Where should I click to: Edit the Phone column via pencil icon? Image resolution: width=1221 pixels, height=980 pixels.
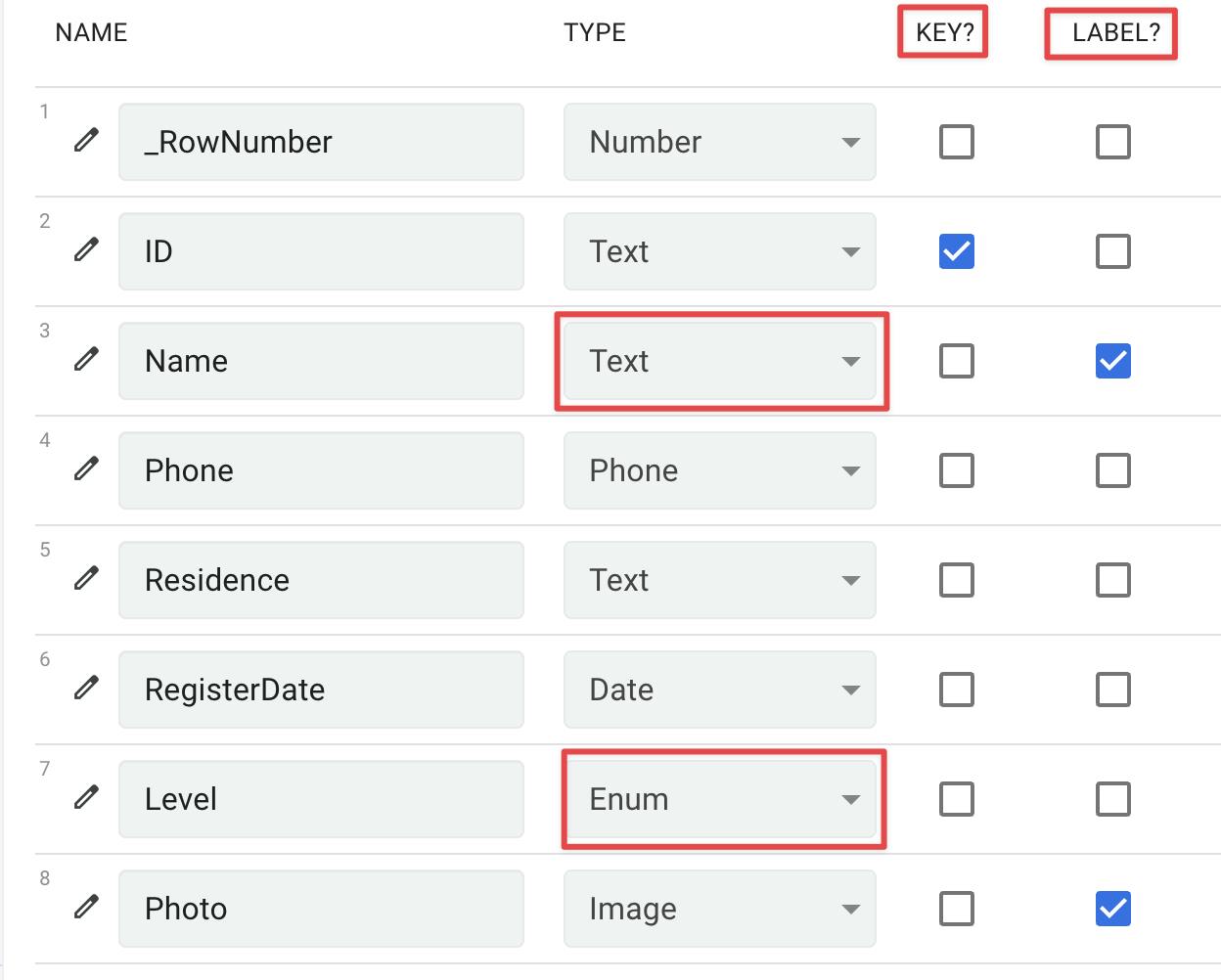pos(86,469)
